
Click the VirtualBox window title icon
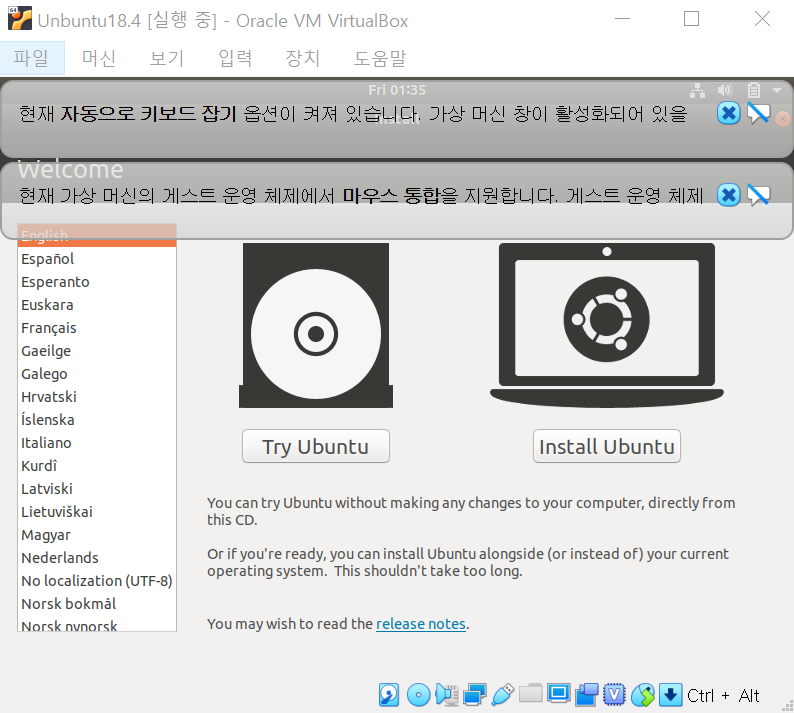click(x=20, y=19)
